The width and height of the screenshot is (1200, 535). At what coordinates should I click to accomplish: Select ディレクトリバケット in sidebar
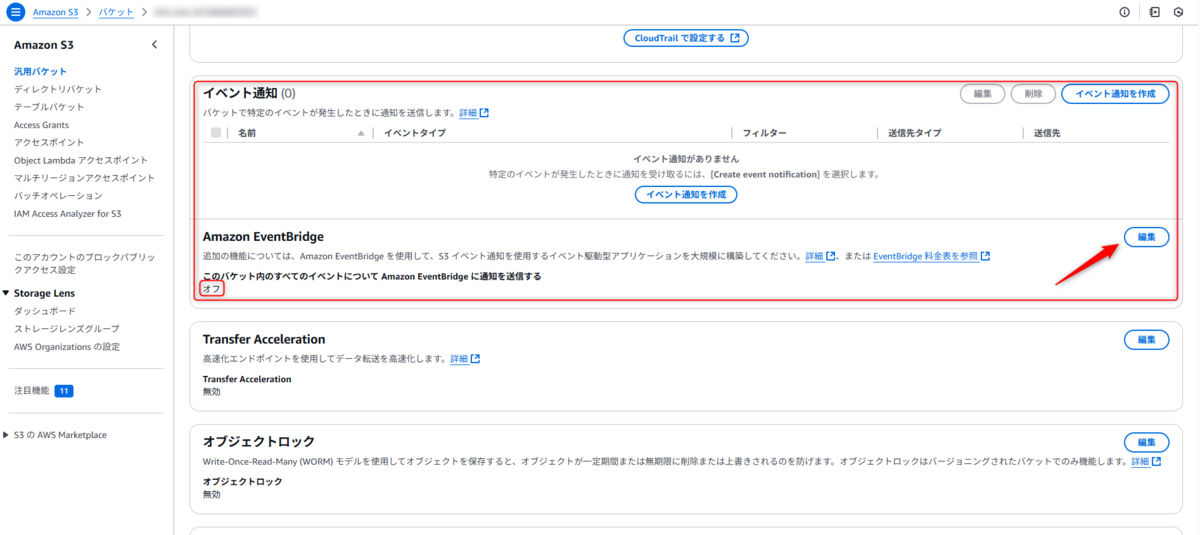point(58,89)
